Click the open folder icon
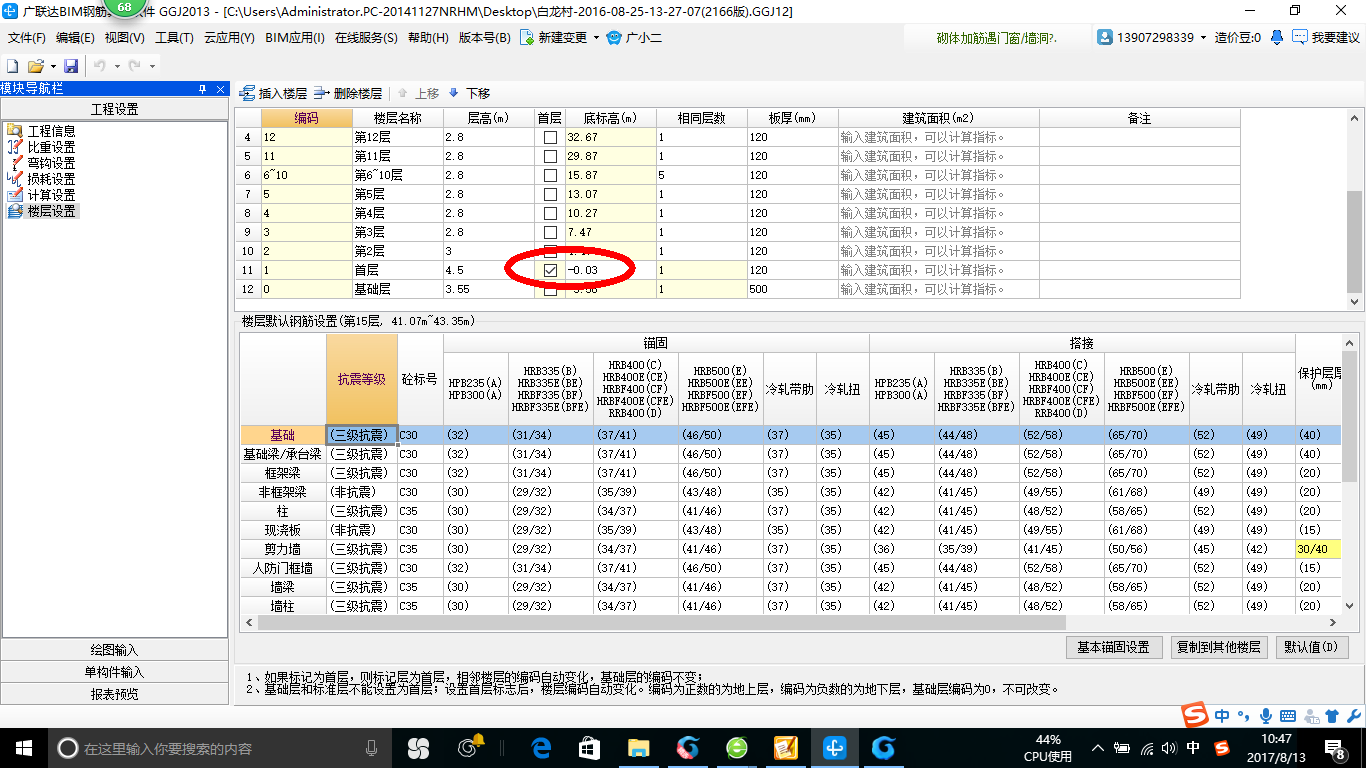The height and width of the screenshot is (768, 1366). 35,65
